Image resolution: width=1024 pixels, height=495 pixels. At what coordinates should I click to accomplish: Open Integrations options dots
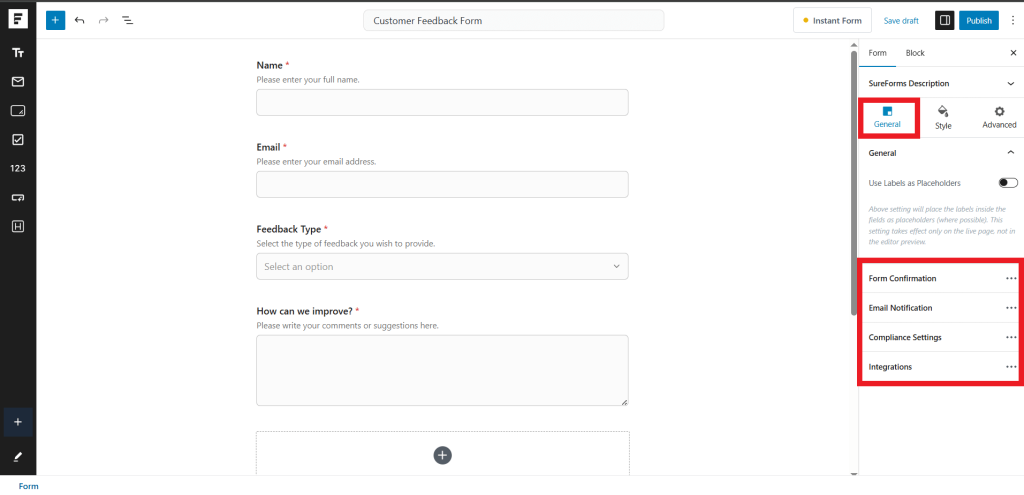point(1011,367)
